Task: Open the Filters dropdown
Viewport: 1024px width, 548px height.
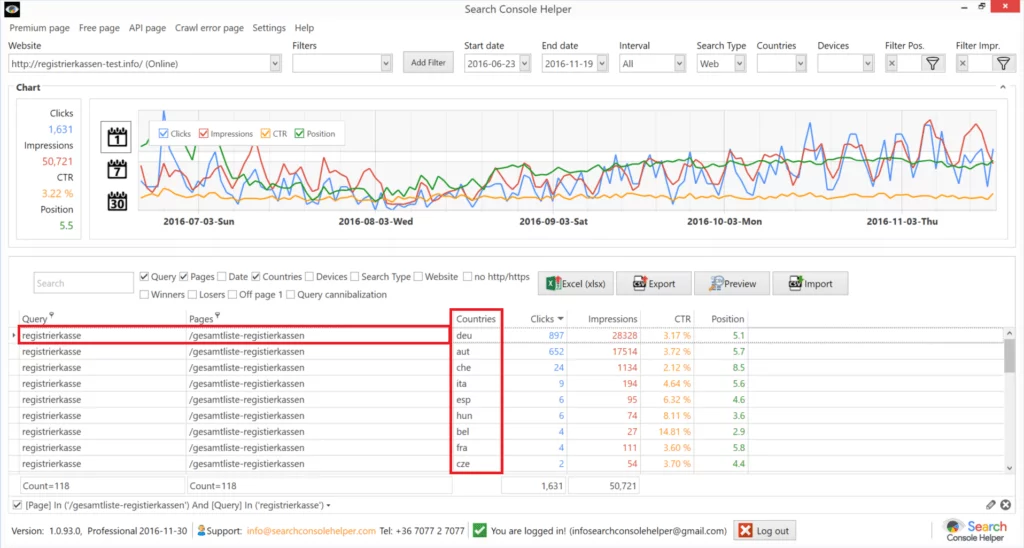Action: coord(386,63)
